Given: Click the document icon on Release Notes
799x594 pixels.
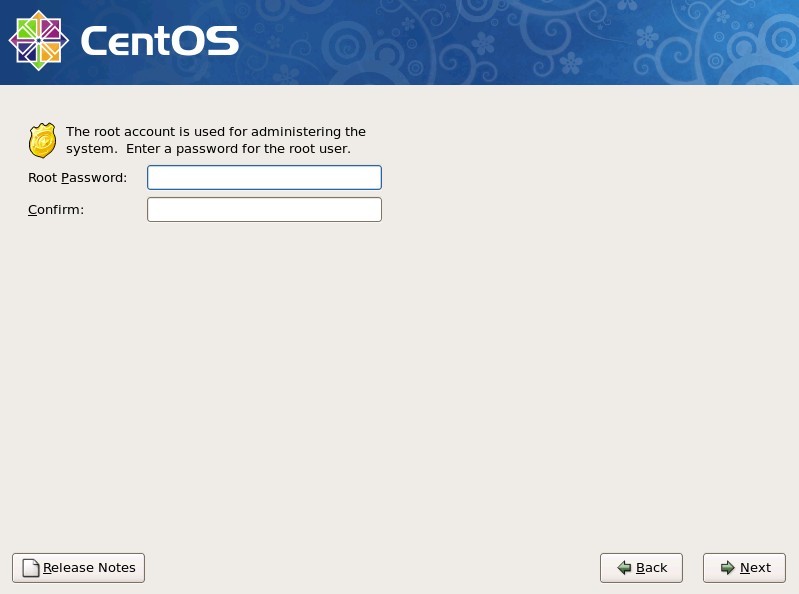Looking at the screenshot, I should 30,568.
